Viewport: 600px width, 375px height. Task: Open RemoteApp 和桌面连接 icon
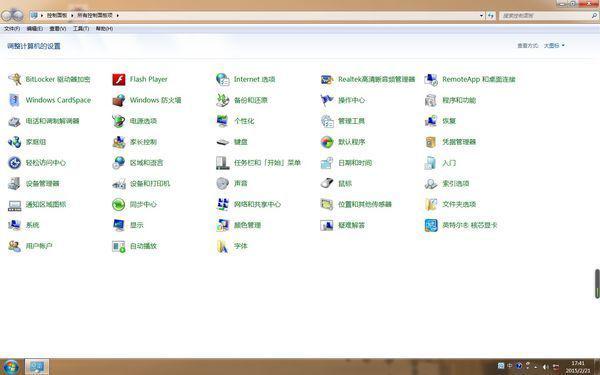(431, 79)
